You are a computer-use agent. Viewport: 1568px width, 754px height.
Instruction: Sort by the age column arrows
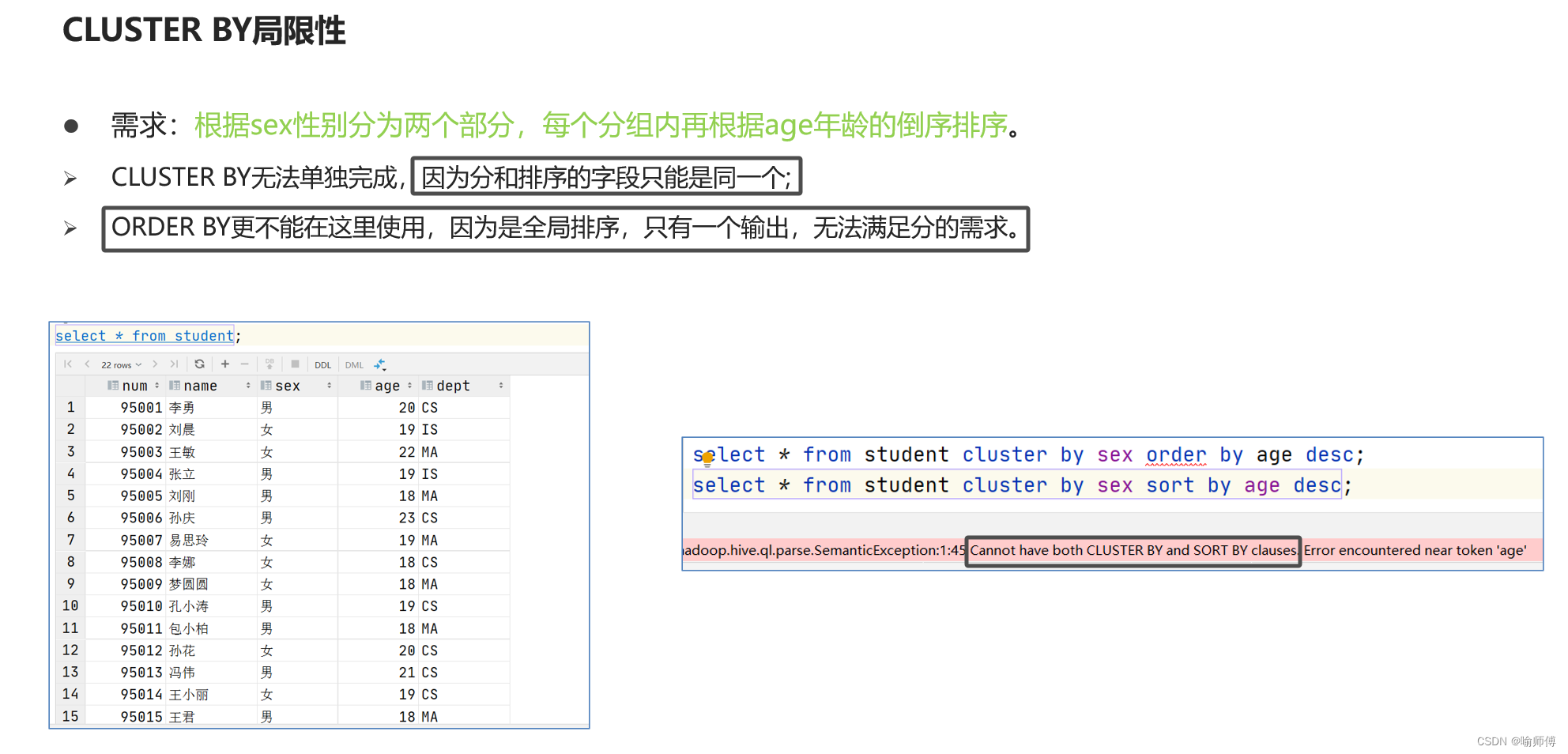pos(409,386)
